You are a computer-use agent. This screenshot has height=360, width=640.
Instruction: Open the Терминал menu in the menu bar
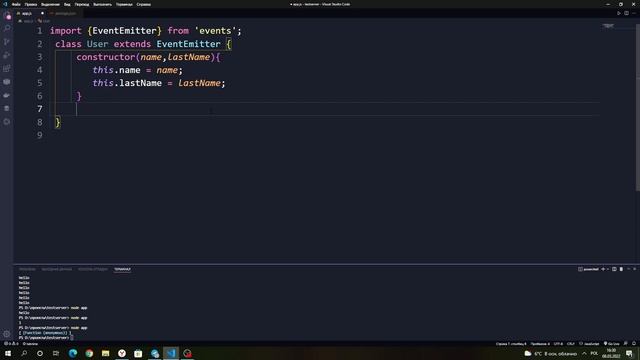click(x=124, y=4)
